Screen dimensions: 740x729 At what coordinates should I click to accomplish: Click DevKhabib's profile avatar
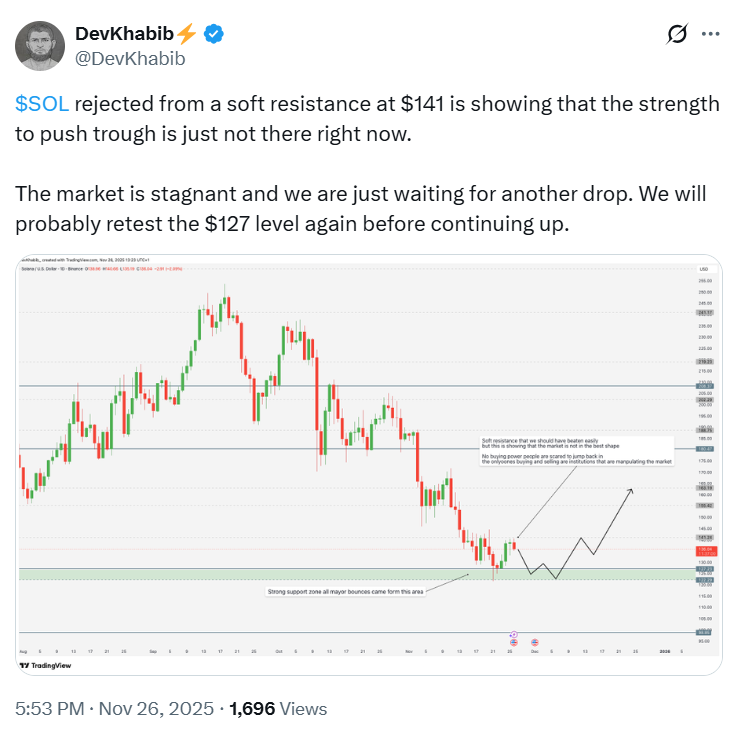pos(39,45)
